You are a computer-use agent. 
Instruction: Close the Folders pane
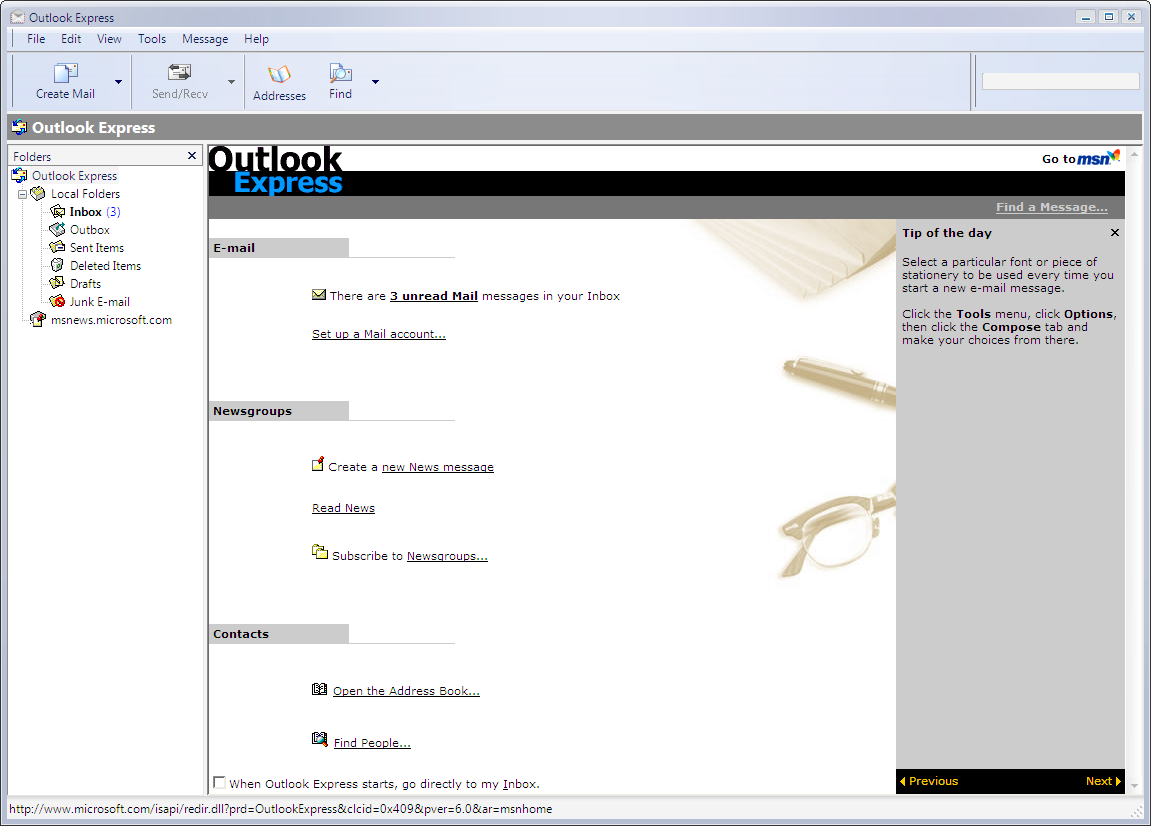(192, 156)
